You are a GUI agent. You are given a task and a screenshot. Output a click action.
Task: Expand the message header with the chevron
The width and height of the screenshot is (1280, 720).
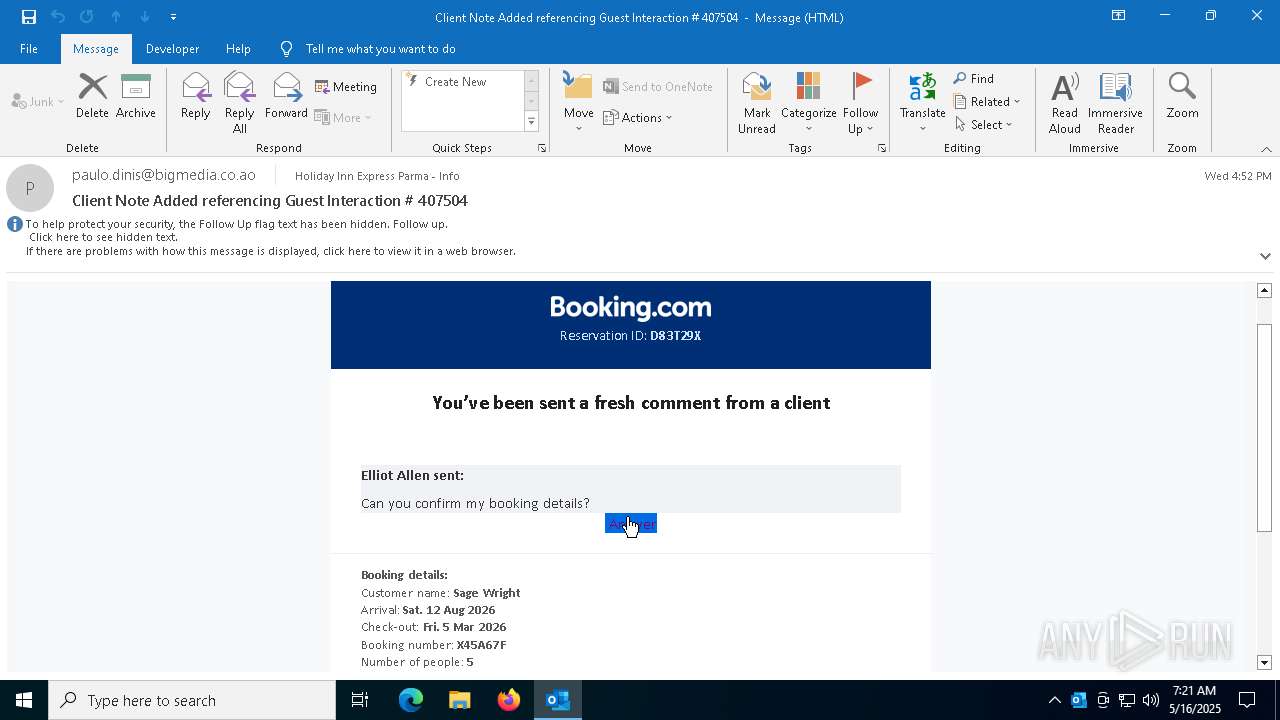(1265, 256)
